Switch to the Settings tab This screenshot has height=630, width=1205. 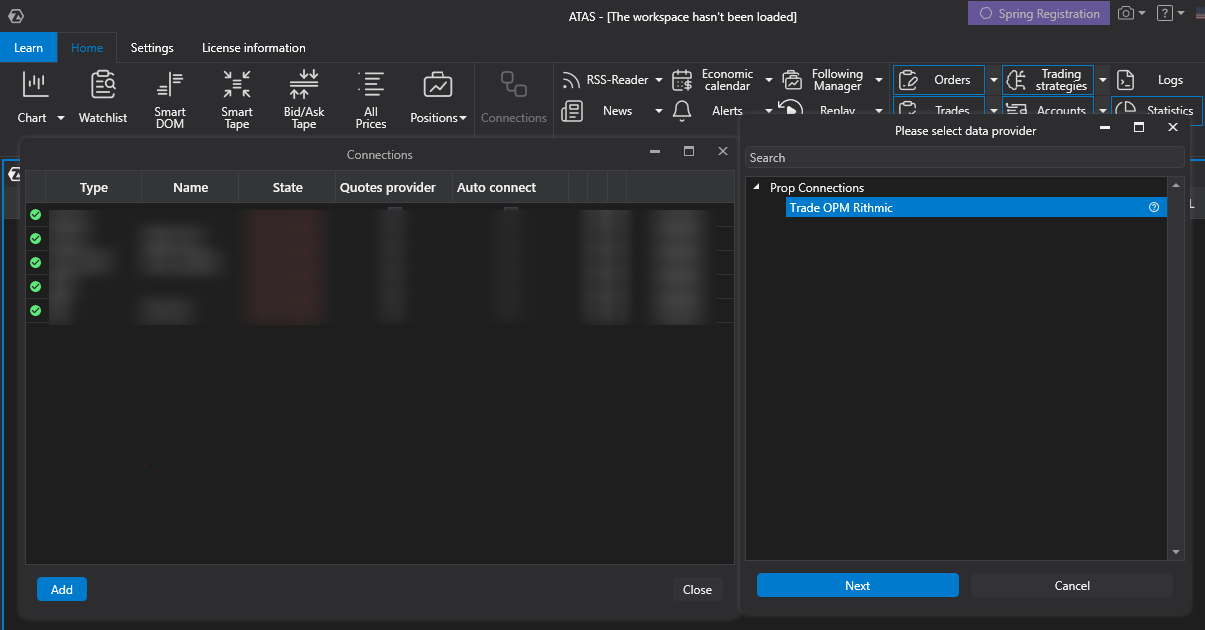click(152, 47)
